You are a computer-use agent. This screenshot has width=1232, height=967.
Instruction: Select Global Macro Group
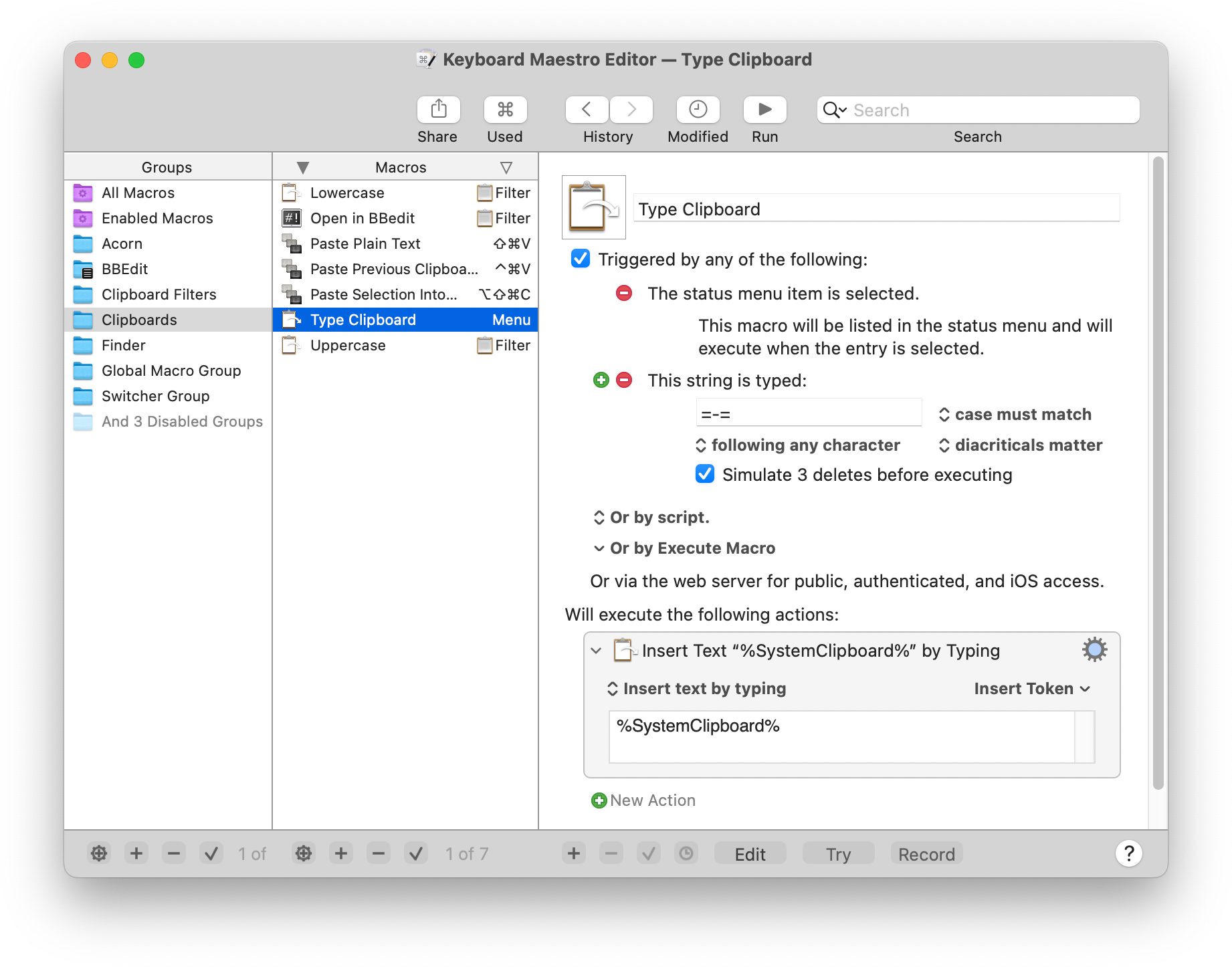coord(168,370)
